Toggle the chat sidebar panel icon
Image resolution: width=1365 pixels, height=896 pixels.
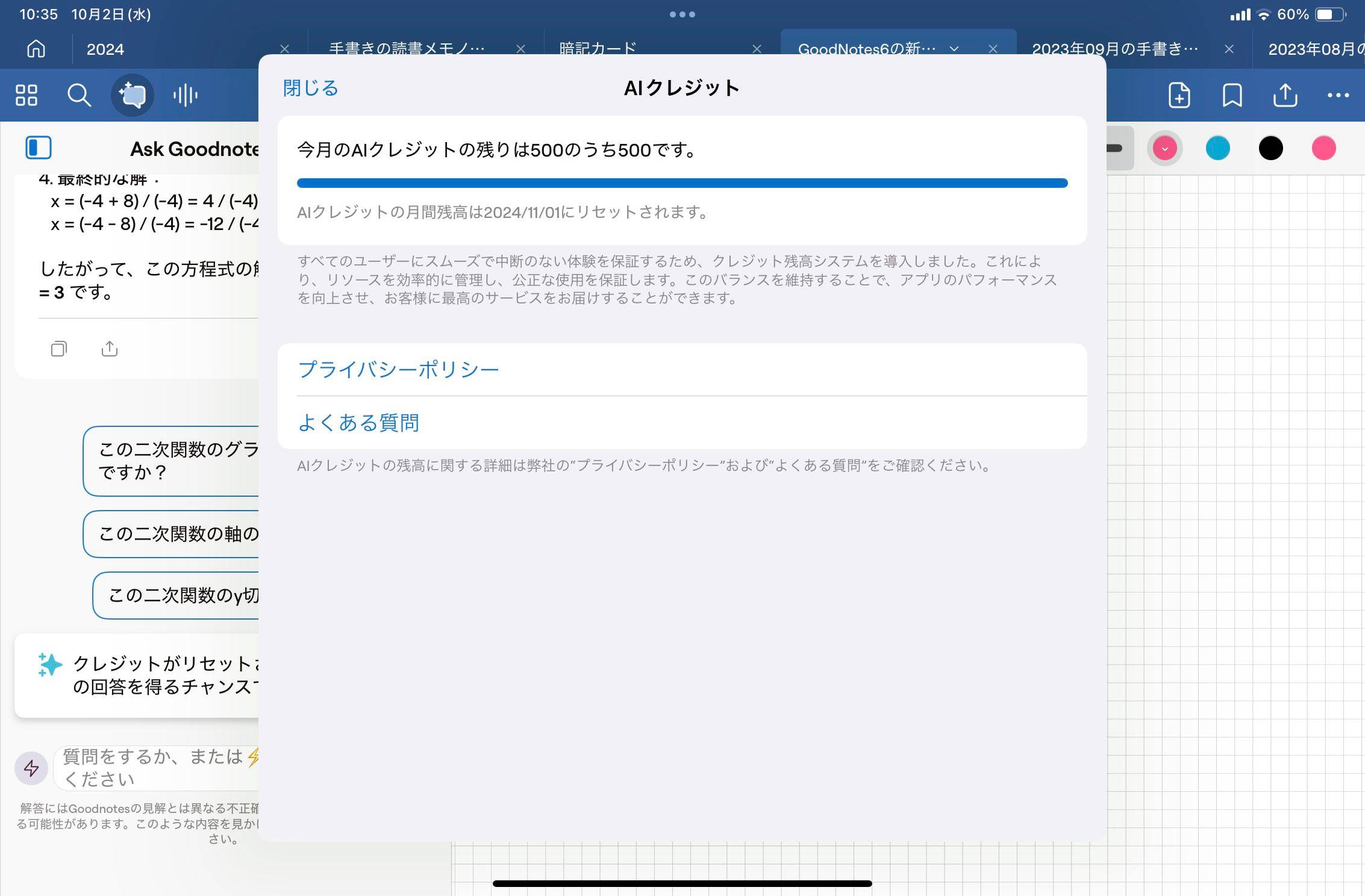click(39, 148)
